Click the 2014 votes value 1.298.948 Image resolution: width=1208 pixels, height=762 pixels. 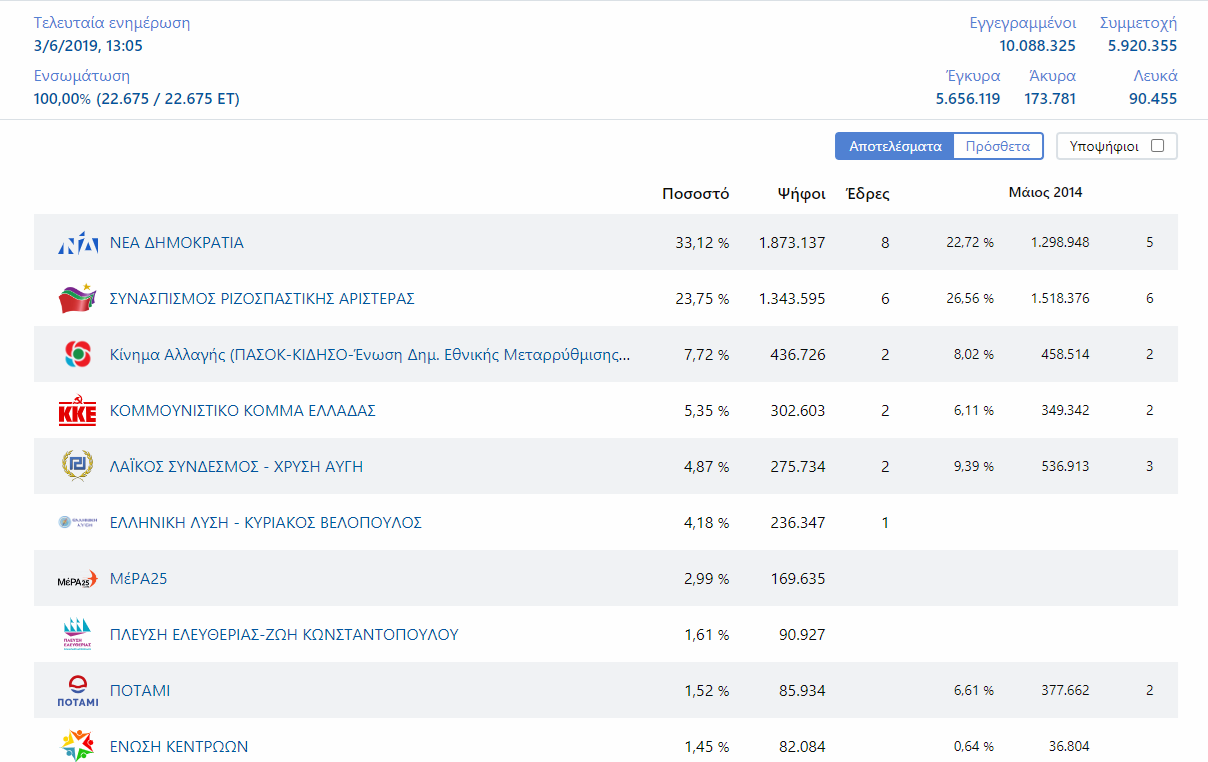click(x=1060, y=243)
